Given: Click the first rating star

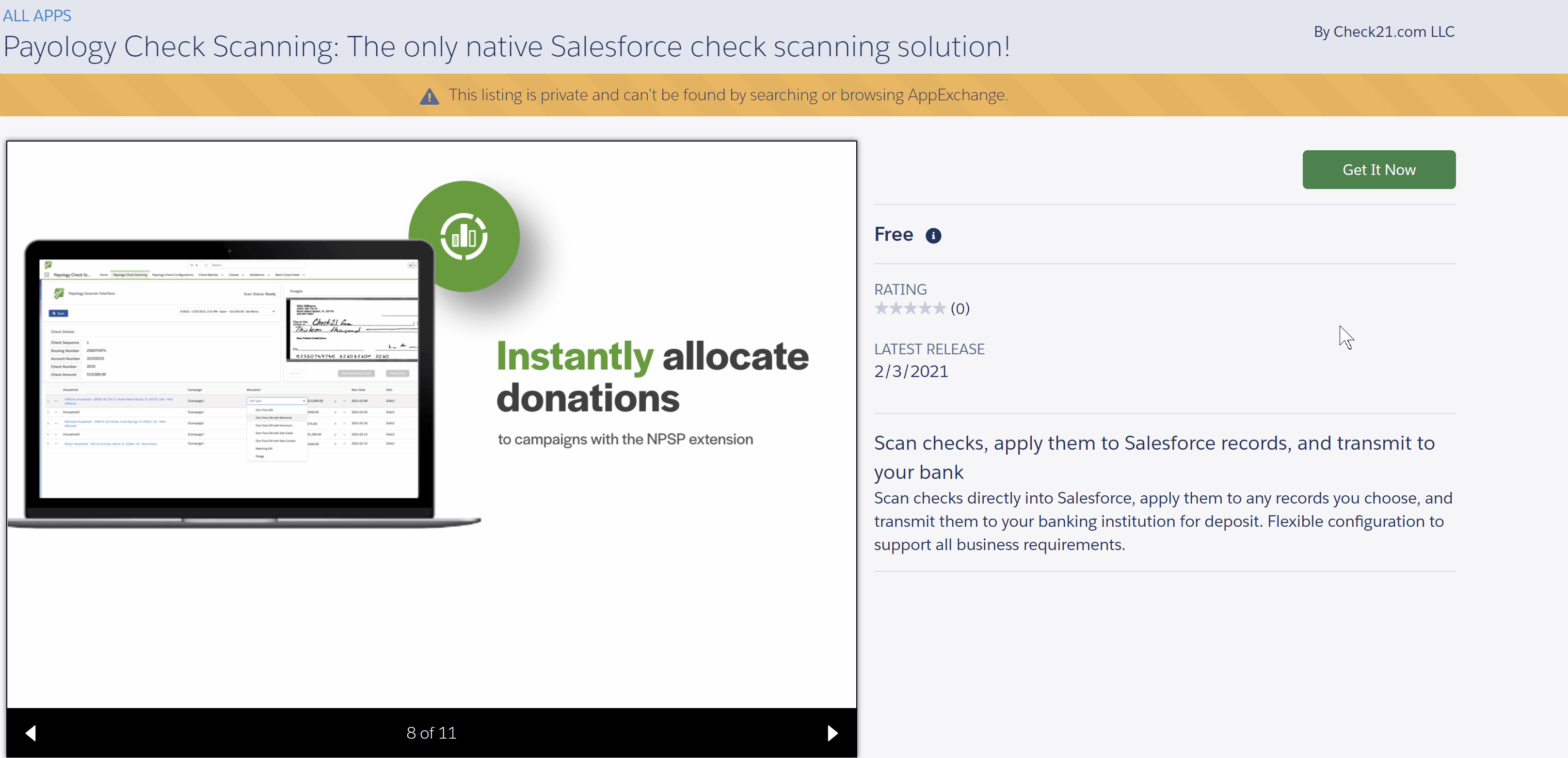Looking at the screenshot, I should pos(881,308).
